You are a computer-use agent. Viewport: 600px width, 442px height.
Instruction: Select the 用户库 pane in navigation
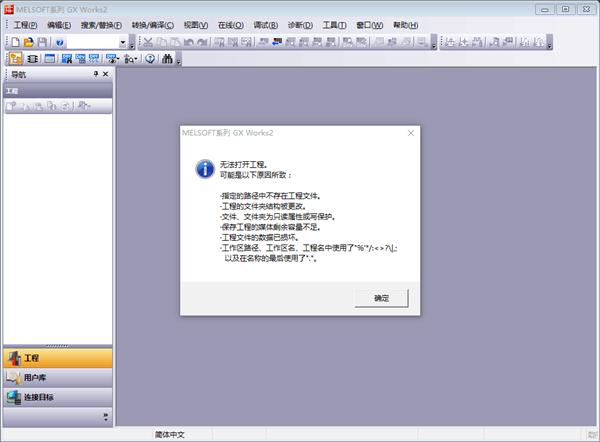(x=58, y=377)
